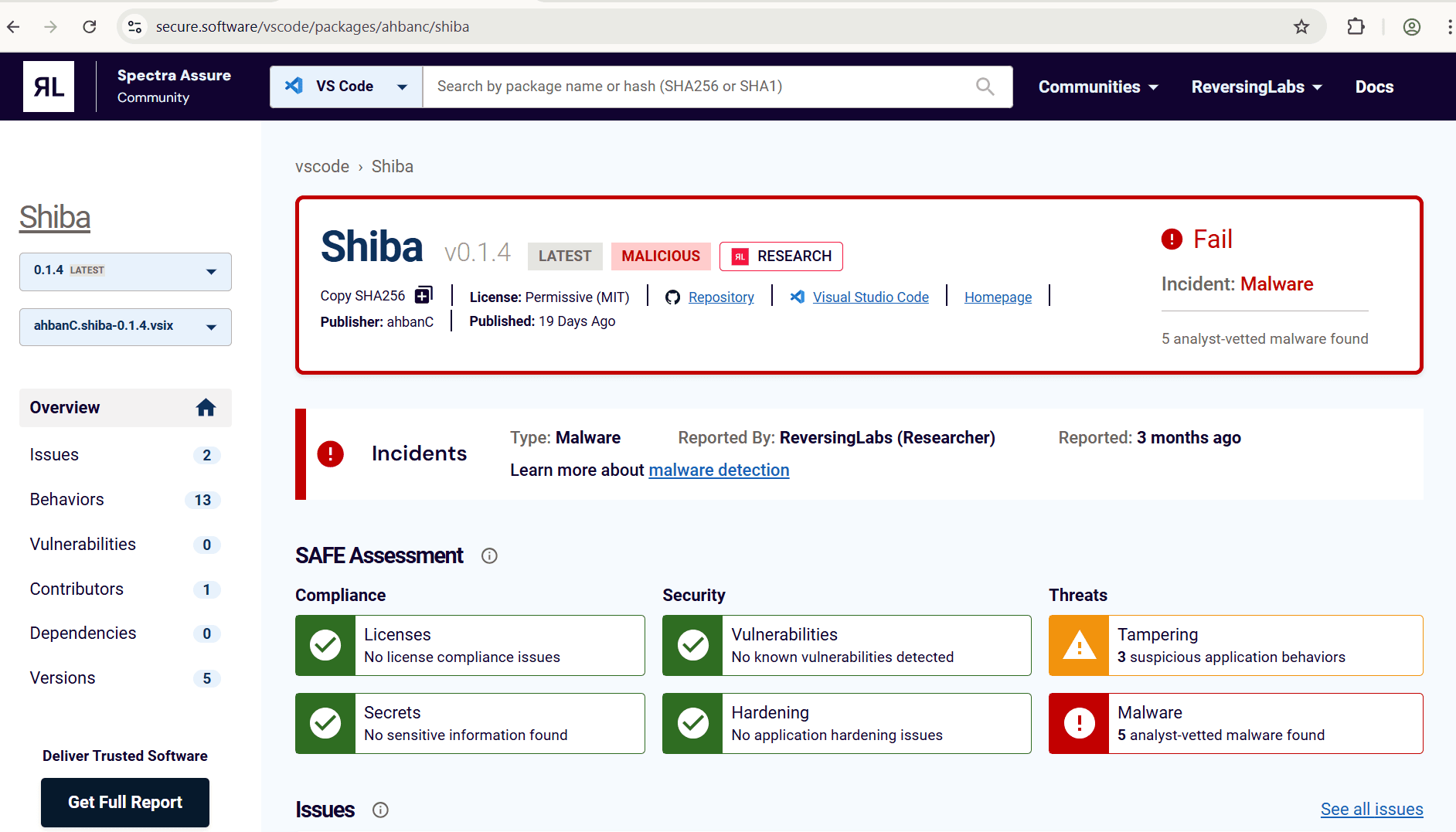Follow the malware detection link
The image size is (1456, 832).
(x=718, y=470)
